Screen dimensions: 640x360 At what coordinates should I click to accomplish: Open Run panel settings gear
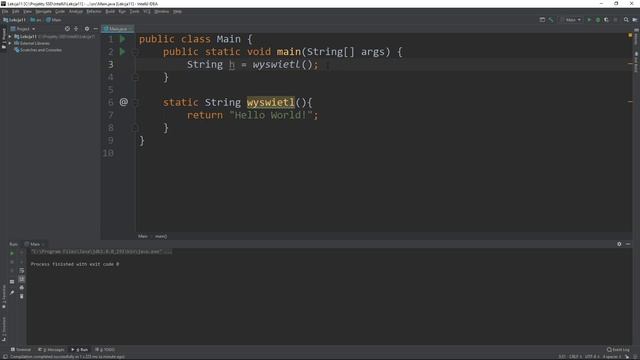(619, 244)
